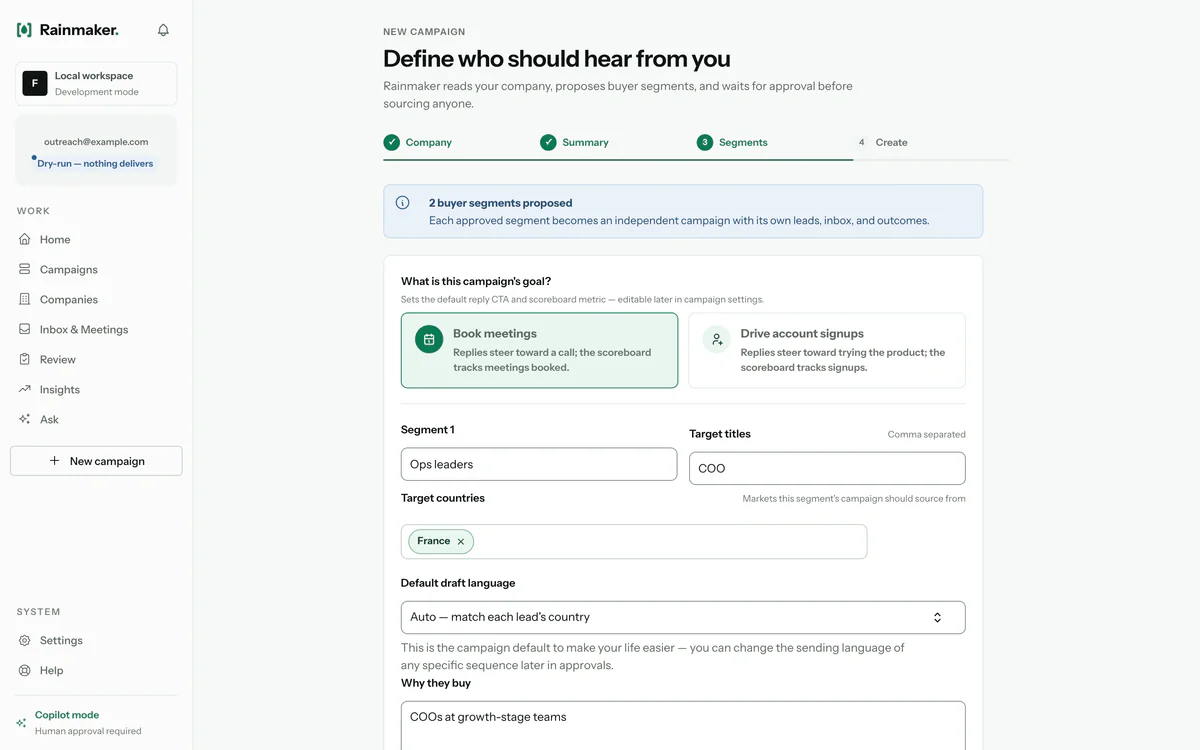This screenshot has height=750, width=1200.
Task: Open Settings in the sidebar
Action: (96, 640)
